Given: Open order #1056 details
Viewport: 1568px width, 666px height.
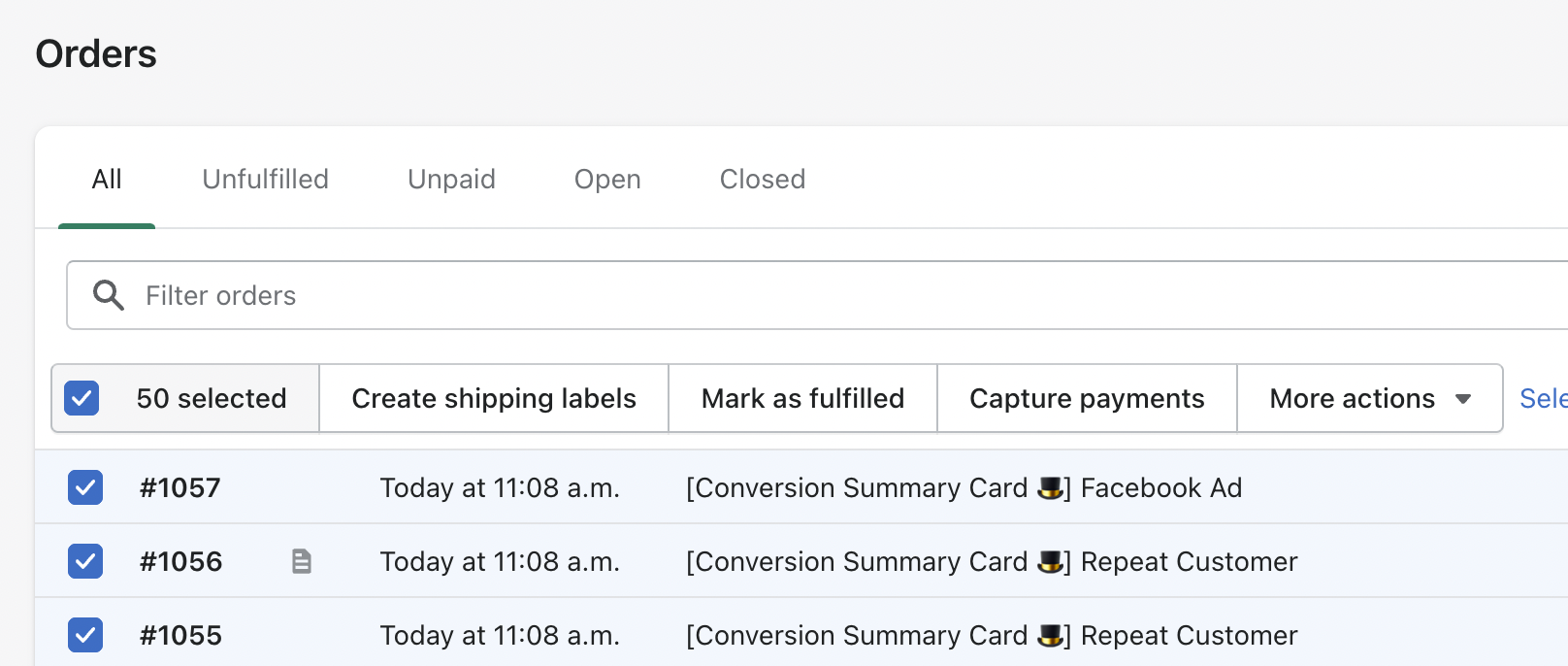Looking at the screenshot, I should pos(181,561).
